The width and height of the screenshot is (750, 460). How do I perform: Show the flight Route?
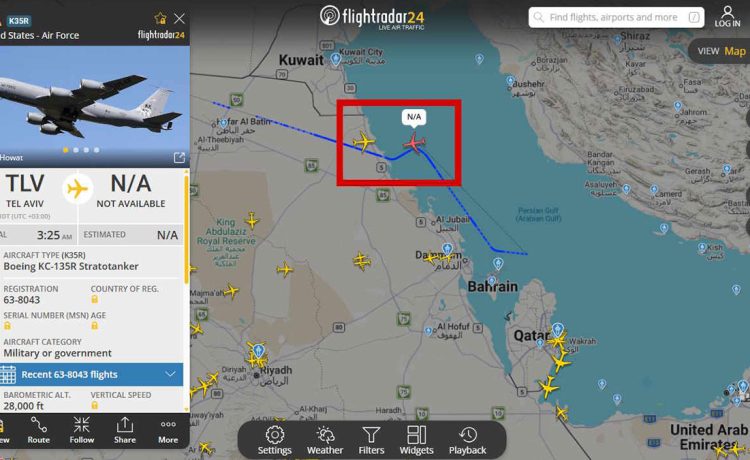coord(38,430)
